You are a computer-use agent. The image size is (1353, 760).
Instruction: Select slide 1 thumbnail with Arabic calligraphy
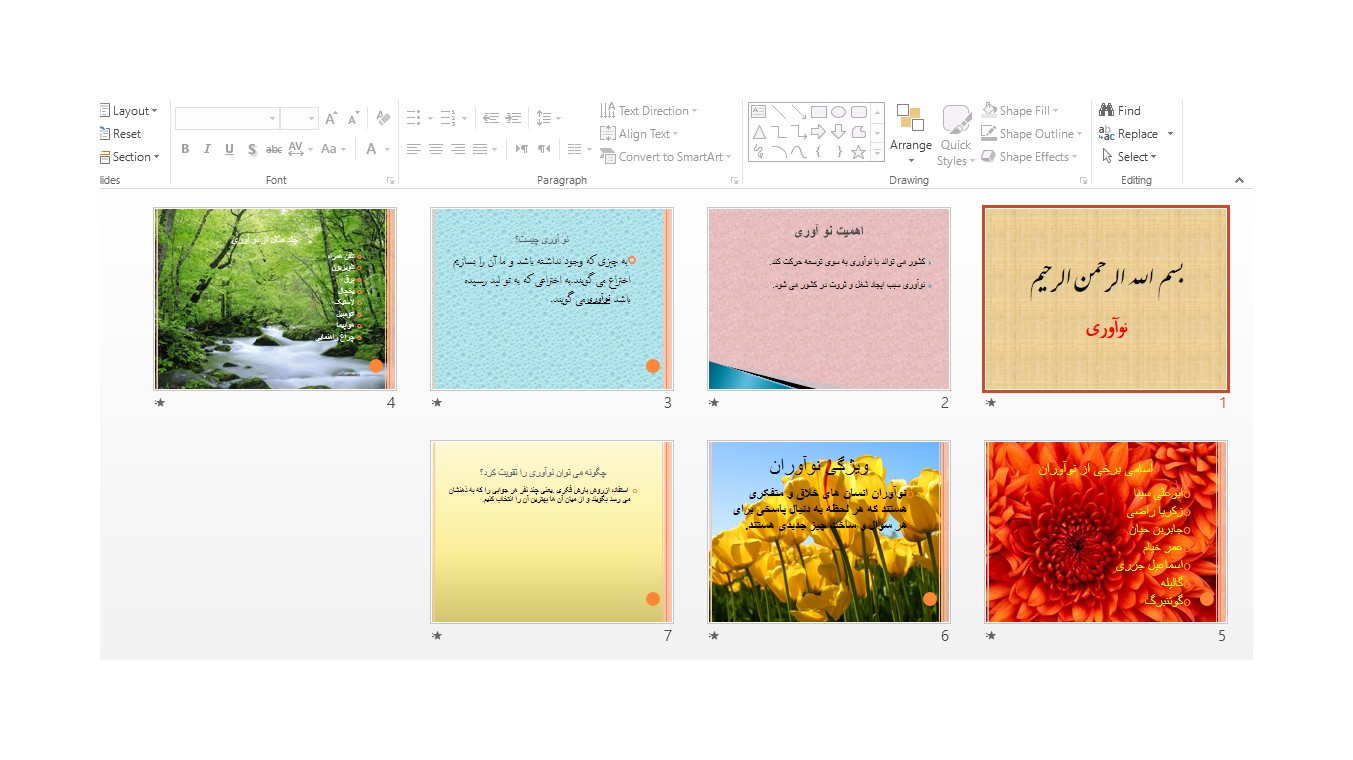pos(1106,299)
